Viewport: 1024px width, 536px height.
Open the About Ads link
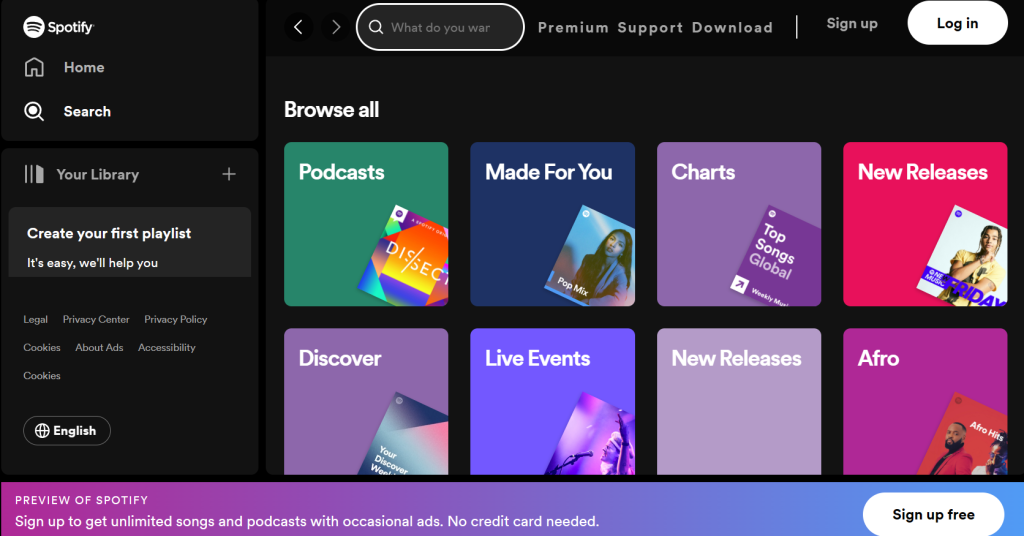(99, 347)
